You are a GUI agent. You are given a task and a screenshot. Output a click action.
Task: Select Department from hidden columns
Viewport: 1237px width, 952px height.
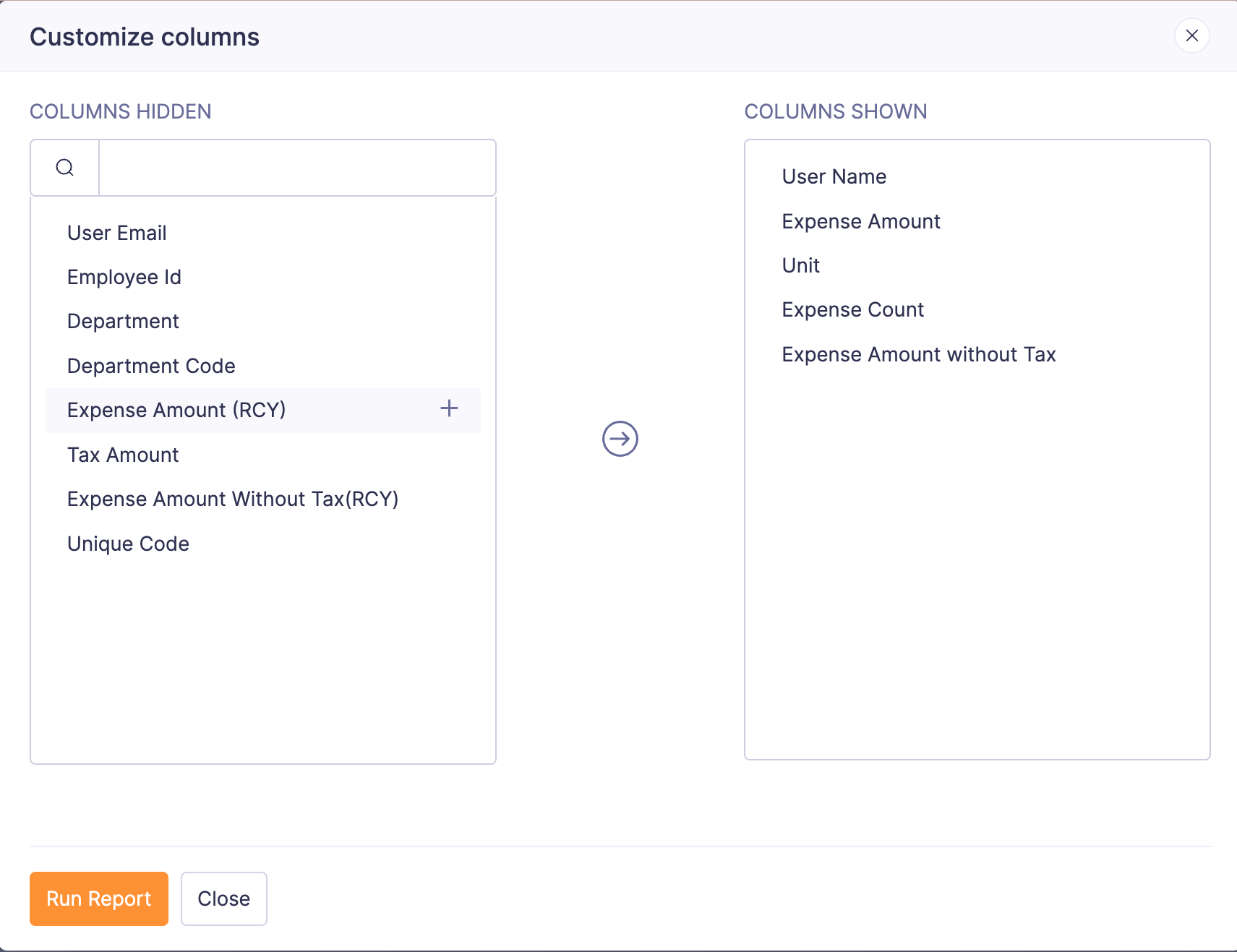click(123, 320)
